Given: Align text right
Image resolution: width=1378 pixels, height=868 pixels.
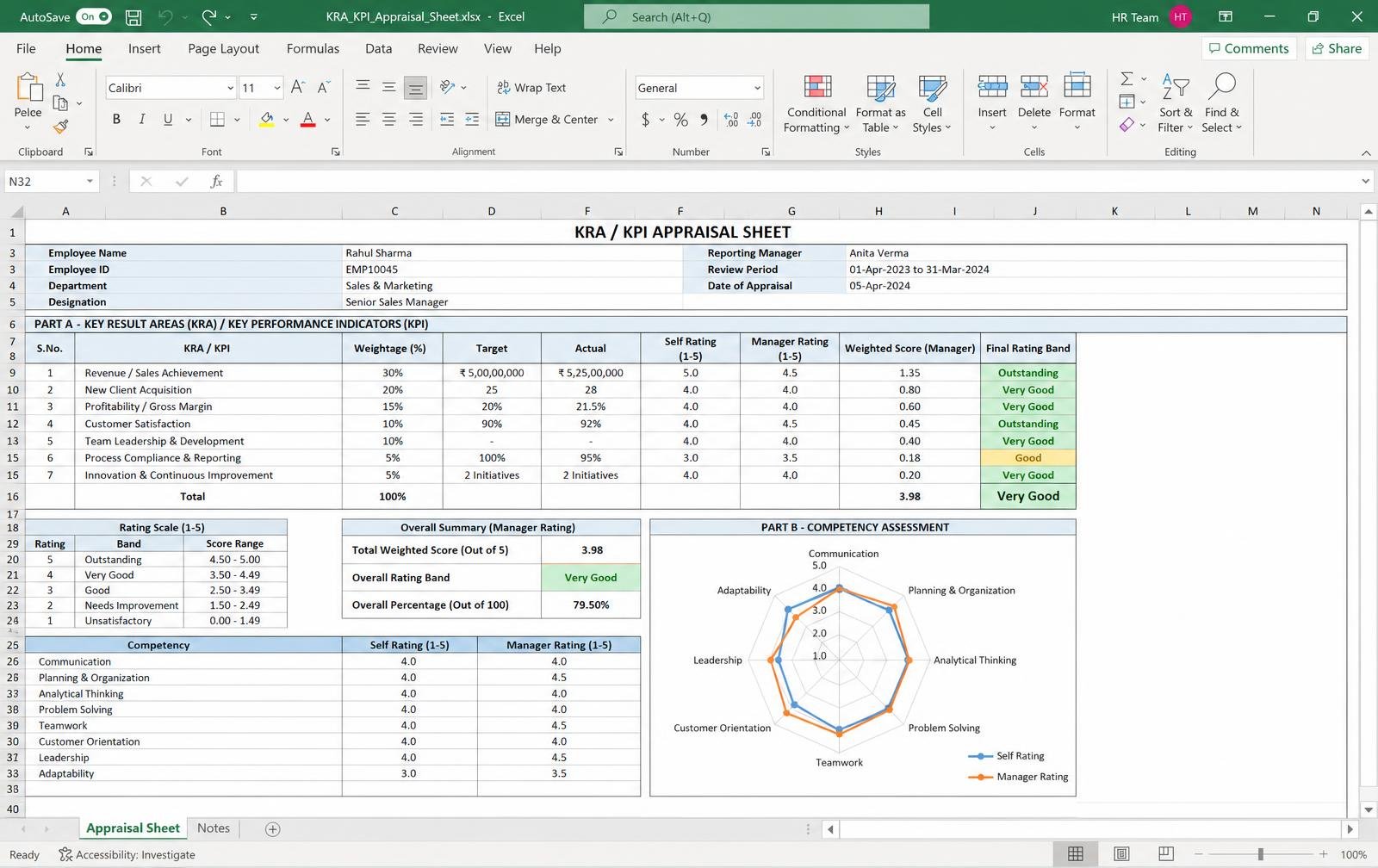Looking at the screenshot, I should coord(416,120).
